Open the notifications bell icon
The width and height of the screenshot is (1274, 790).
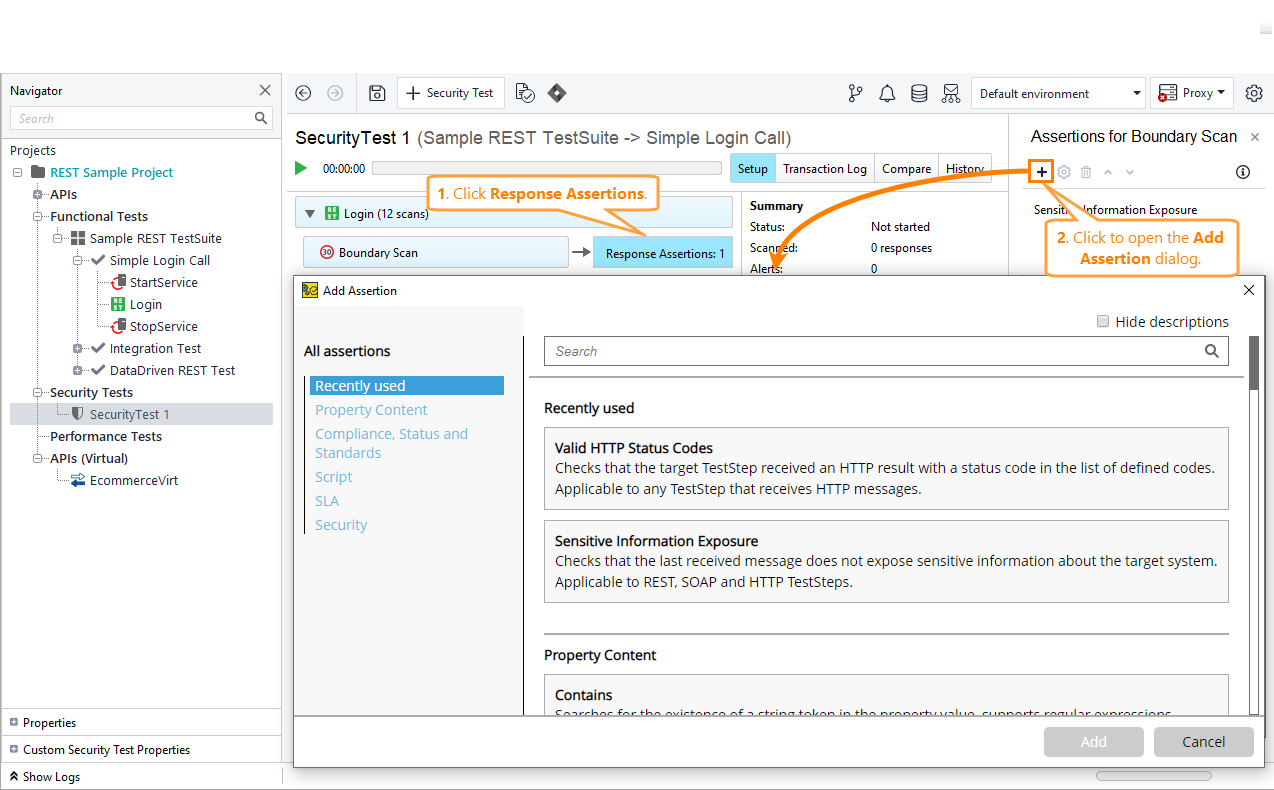click(887, 93)
